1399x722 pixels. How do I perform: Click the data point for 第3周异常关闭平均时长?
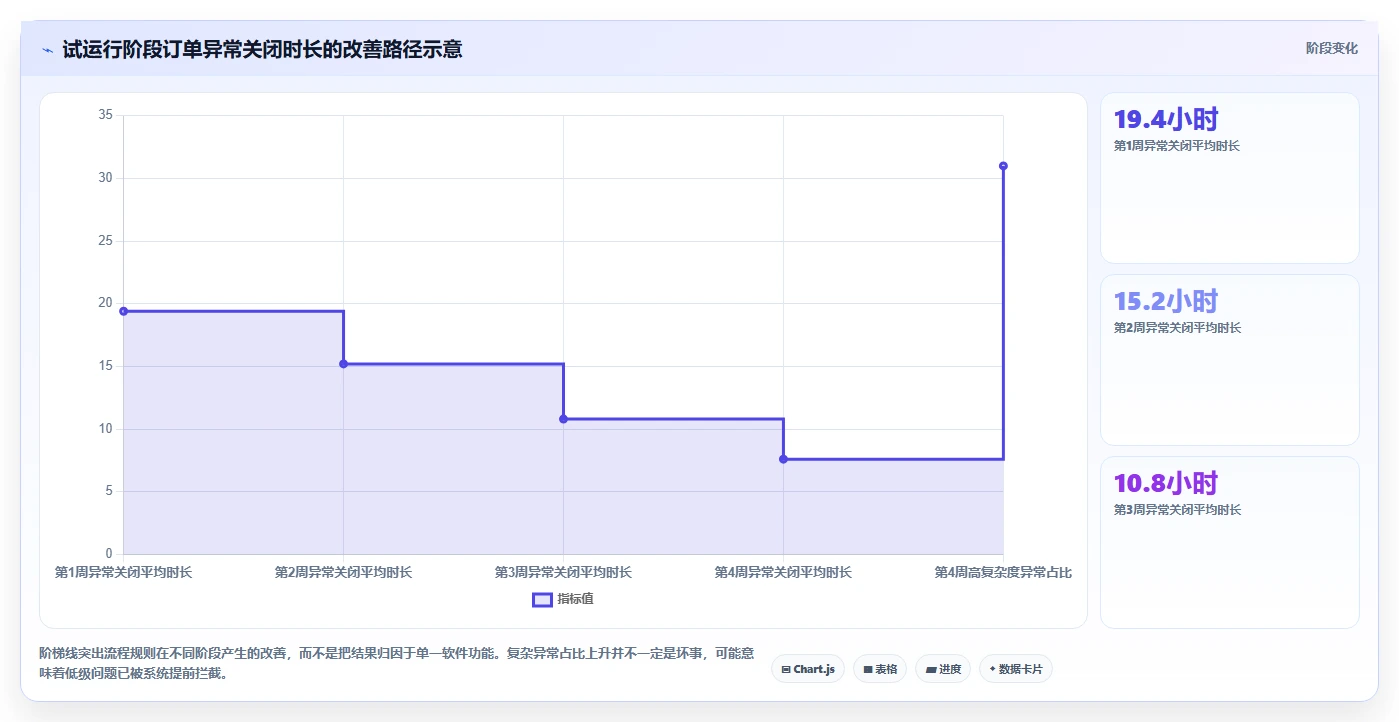(563, 419)
